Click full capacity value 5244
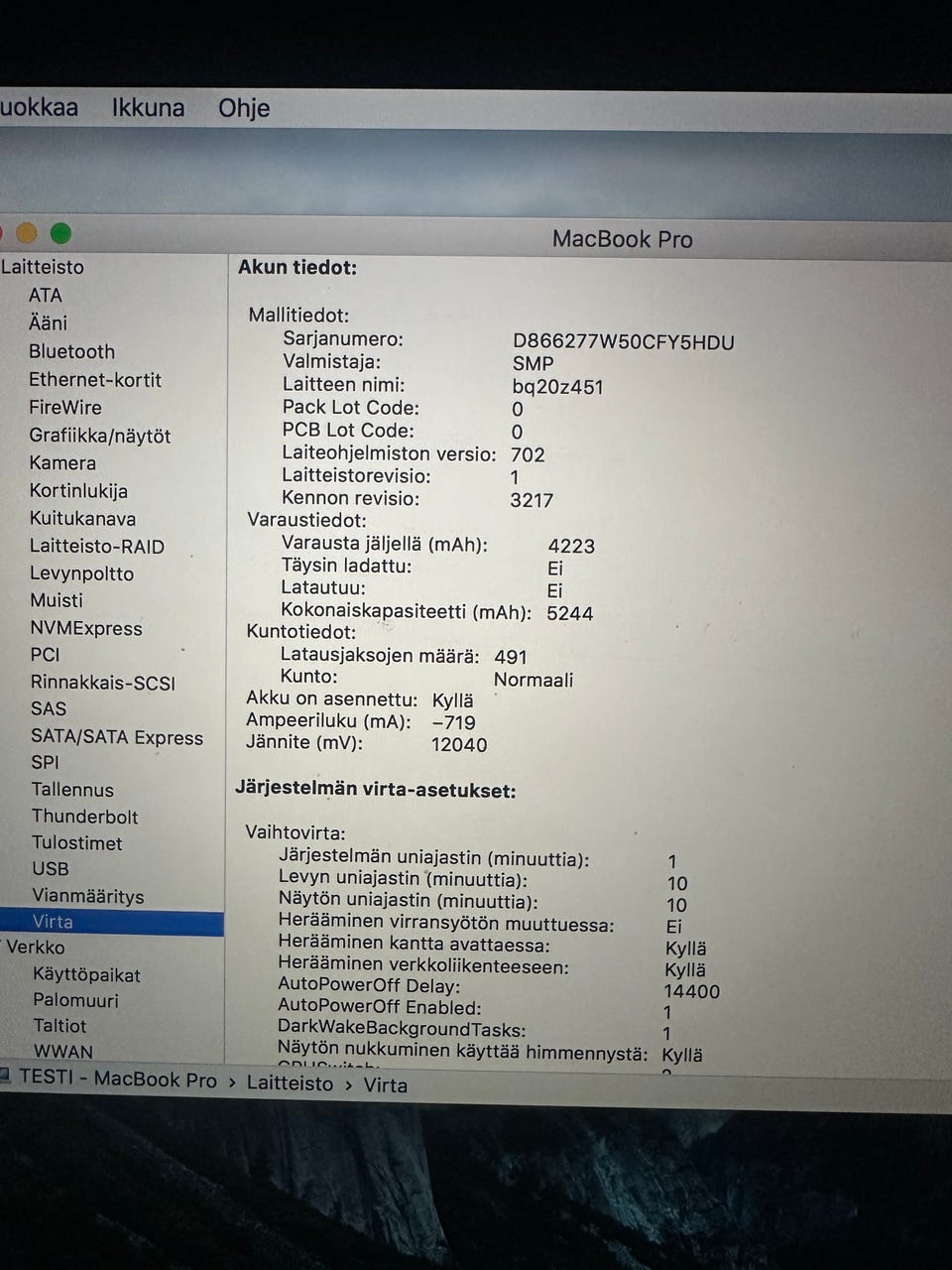952x1270 pixels. pyautogui.click(x=570, y=613)
